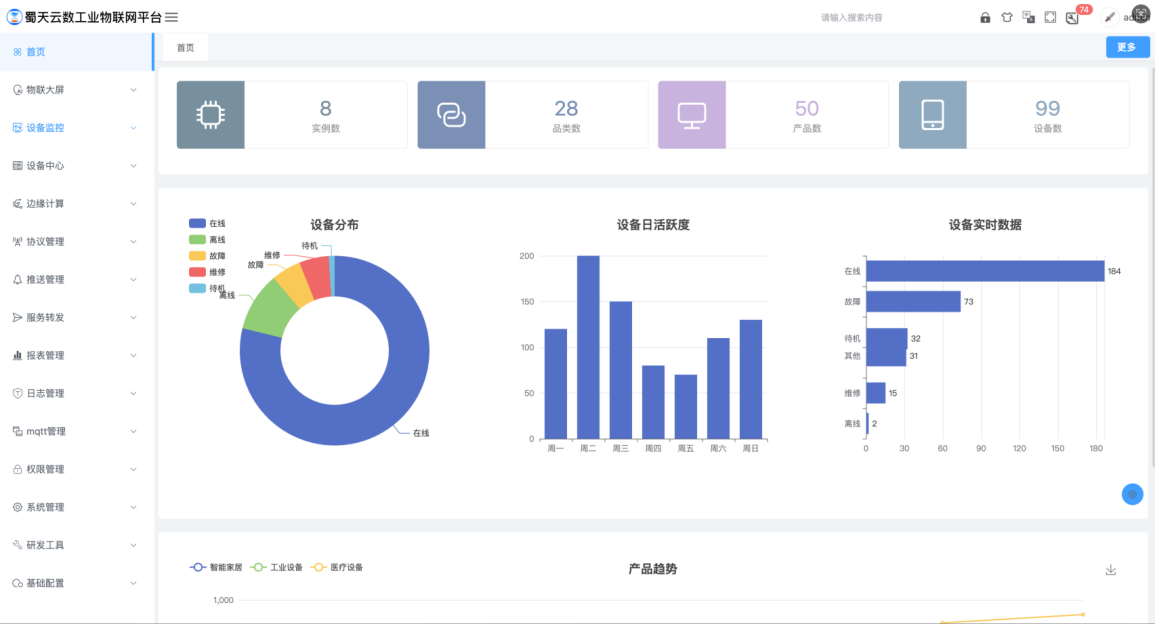Toggle 在线 legend in 设备分布 chart
Image resolution: width=1155 pixels, height=624 pixels.
tap(207, 223)
